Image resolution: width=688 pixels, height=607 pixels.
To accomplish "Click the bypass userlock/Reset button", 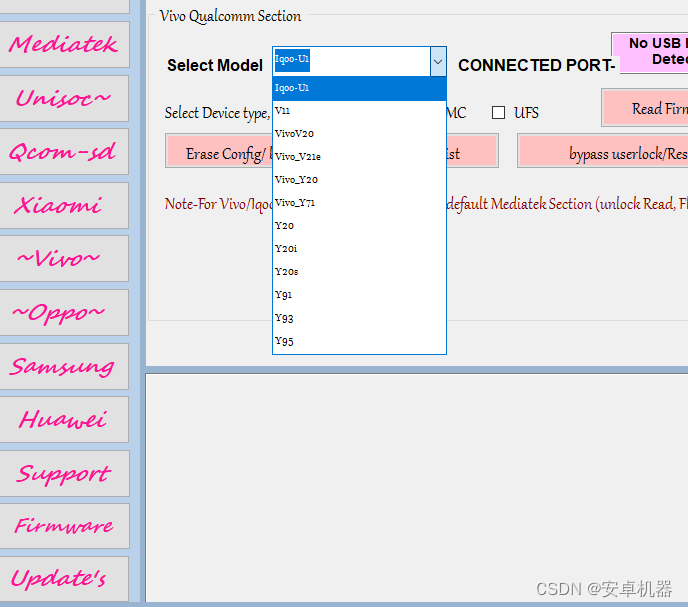I will 603,151.
